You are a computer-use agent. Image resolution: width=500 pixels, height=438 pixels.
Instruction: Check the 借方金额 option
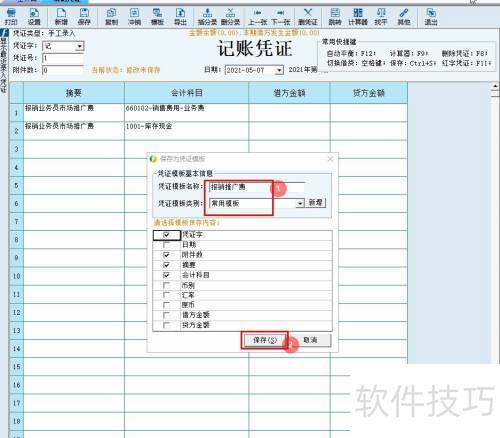click(x=166, y=315)
